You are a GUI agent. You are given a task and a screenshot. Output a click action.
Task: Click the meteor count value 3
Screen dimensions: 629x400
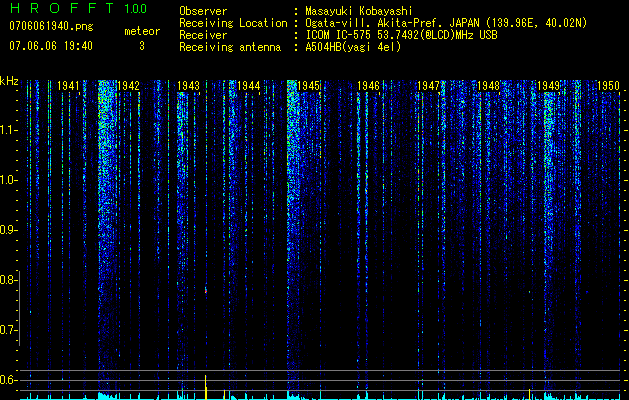(x=142, y=46)
